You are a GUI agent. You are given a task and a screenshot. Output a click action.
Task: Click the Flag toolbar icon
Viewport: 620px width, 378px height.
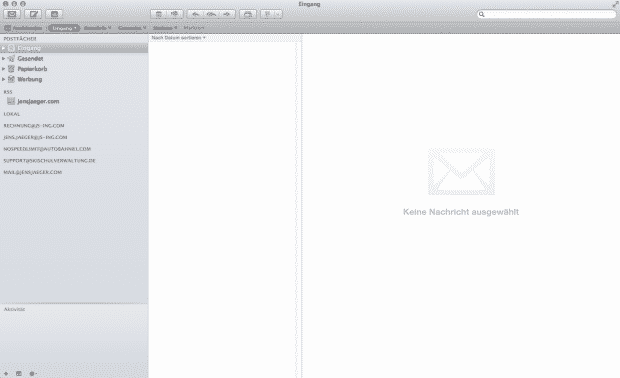pyautogui.click(x=267, y=14)
